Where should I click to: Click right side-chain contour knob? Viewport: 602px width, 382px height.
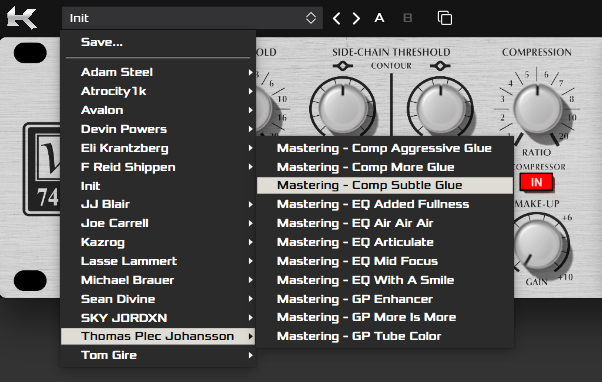coord(440,109)
